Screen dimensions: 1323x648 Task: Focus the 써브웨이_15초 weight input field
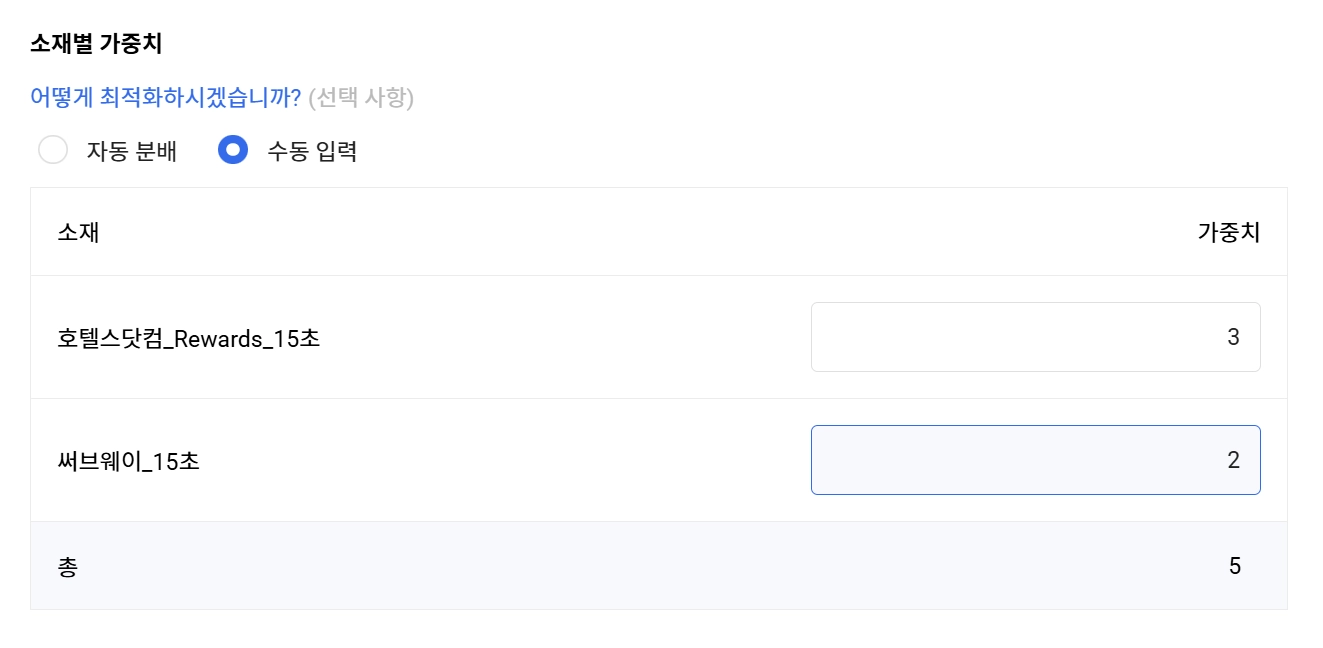click(1035, 460)
